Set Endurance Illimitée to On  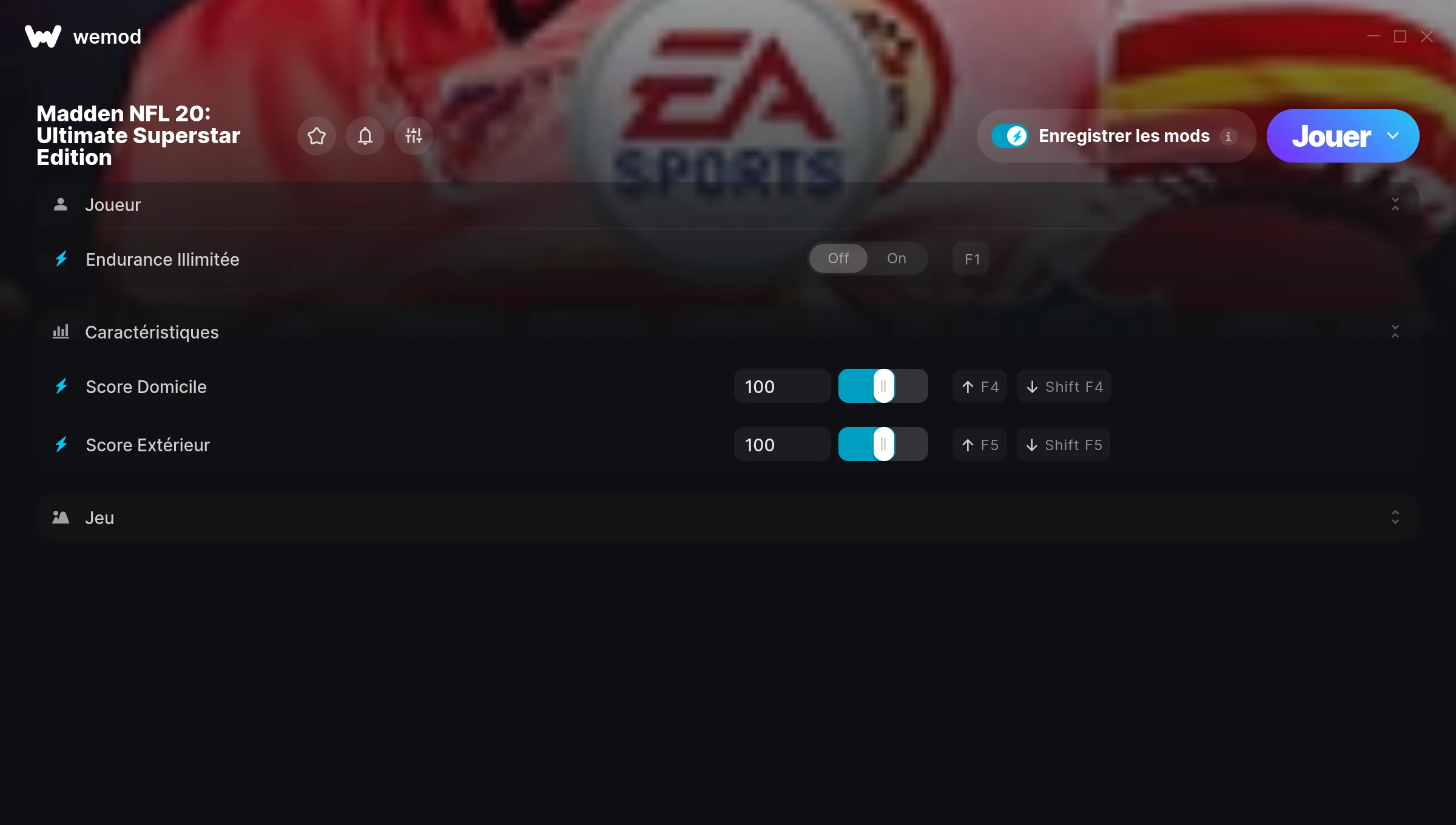[x=897, y=258]
